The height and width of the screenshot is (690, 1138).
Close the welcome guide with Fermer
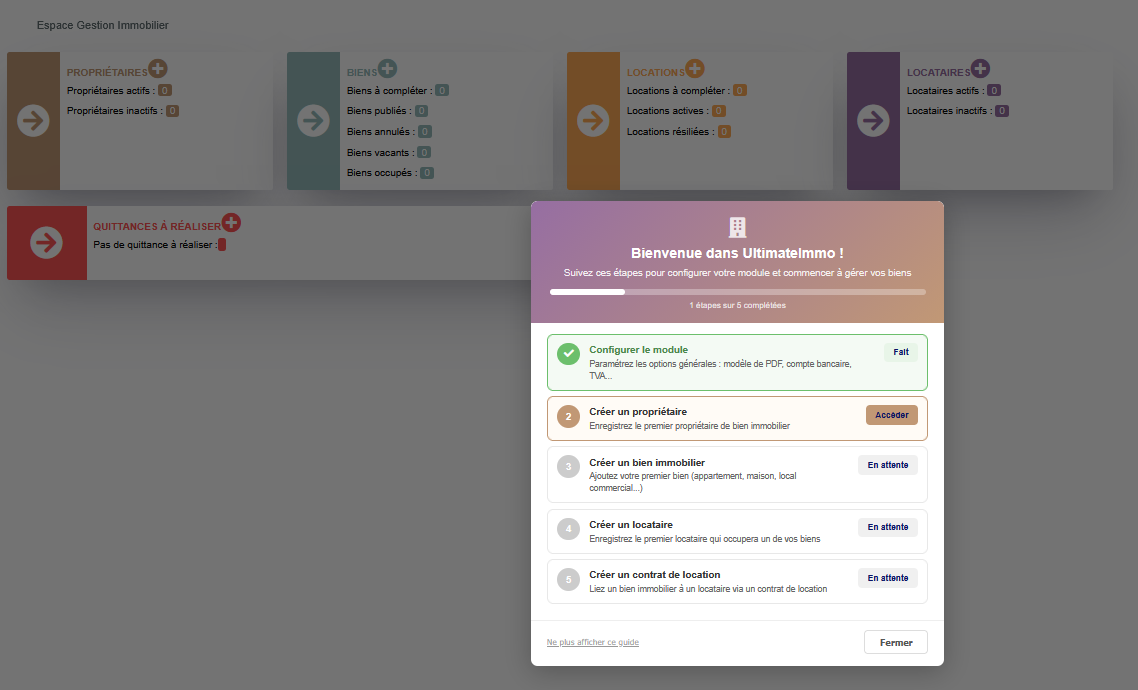click(x=896, y=642)
